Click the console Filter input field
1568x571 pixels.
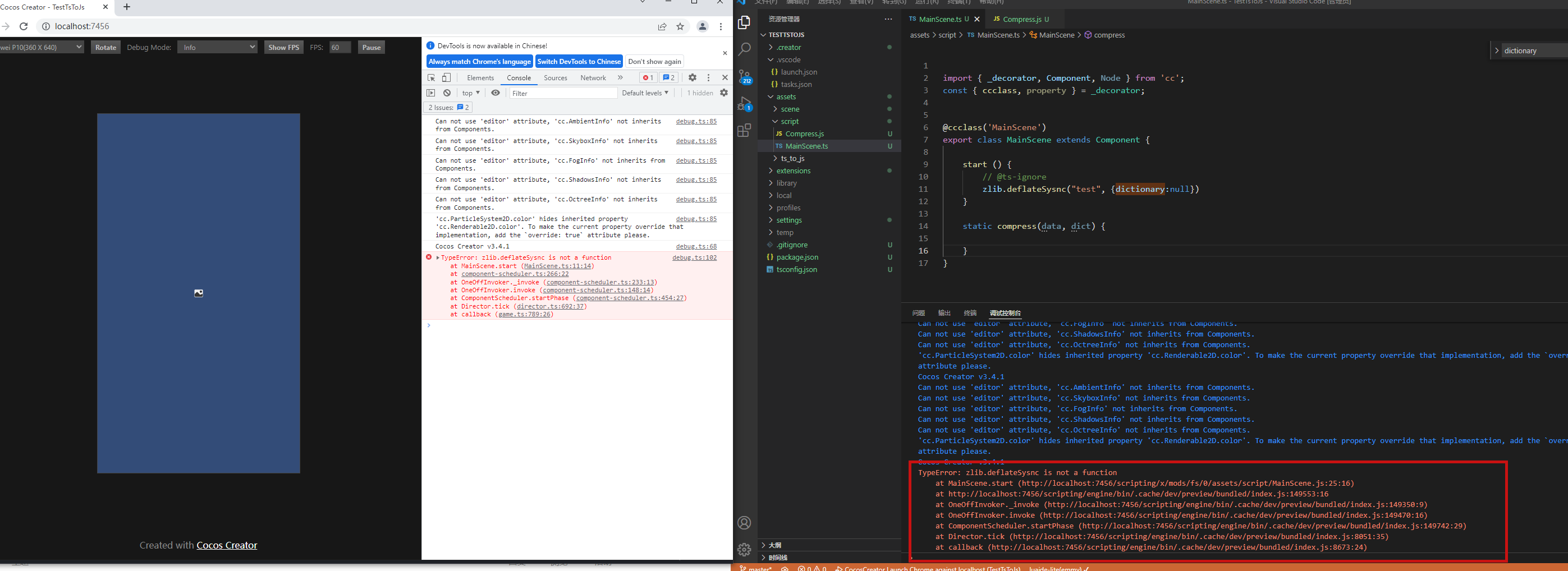pos(562,93)
